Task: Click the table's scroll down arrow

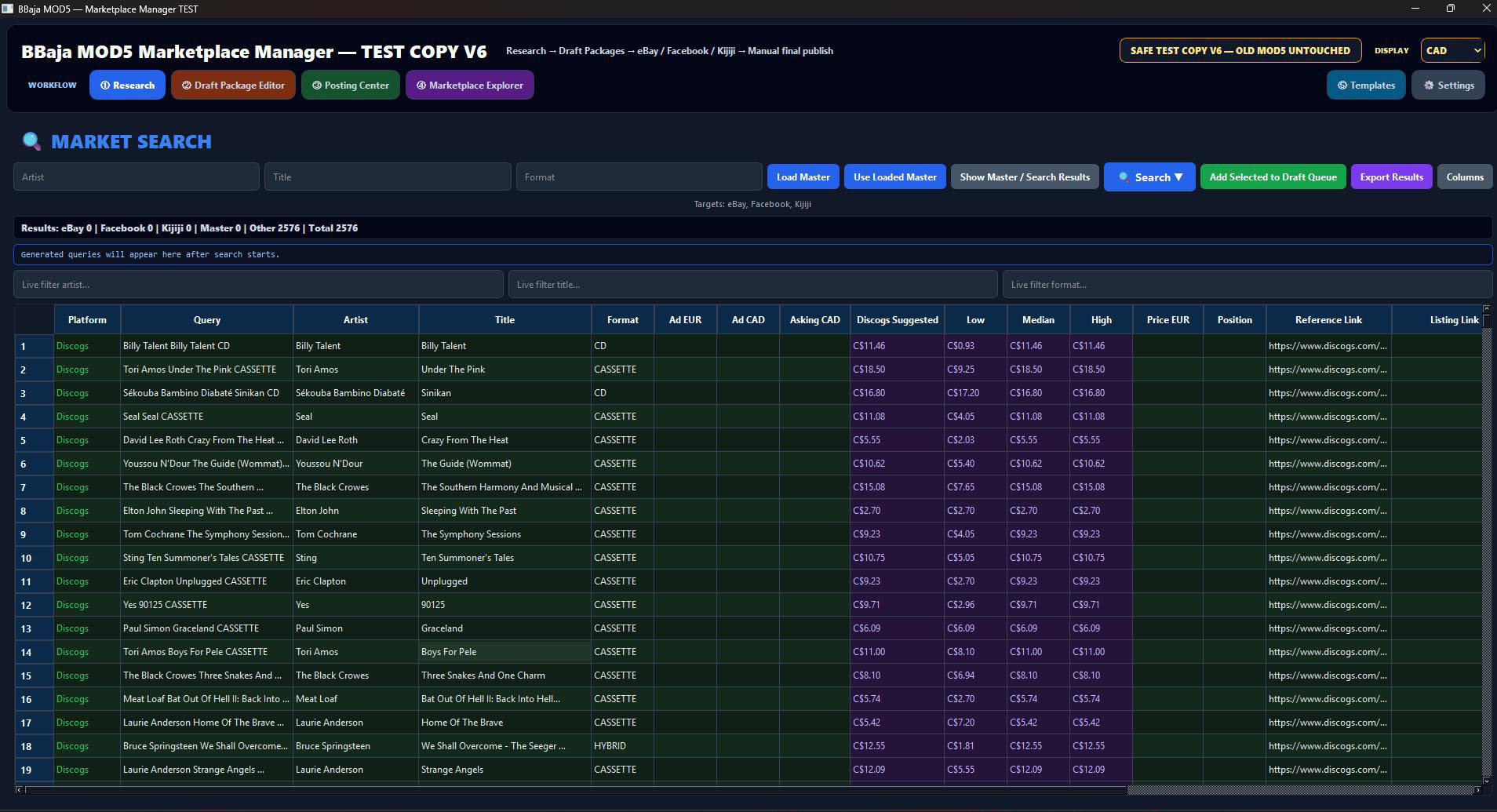Action: 1486,781
